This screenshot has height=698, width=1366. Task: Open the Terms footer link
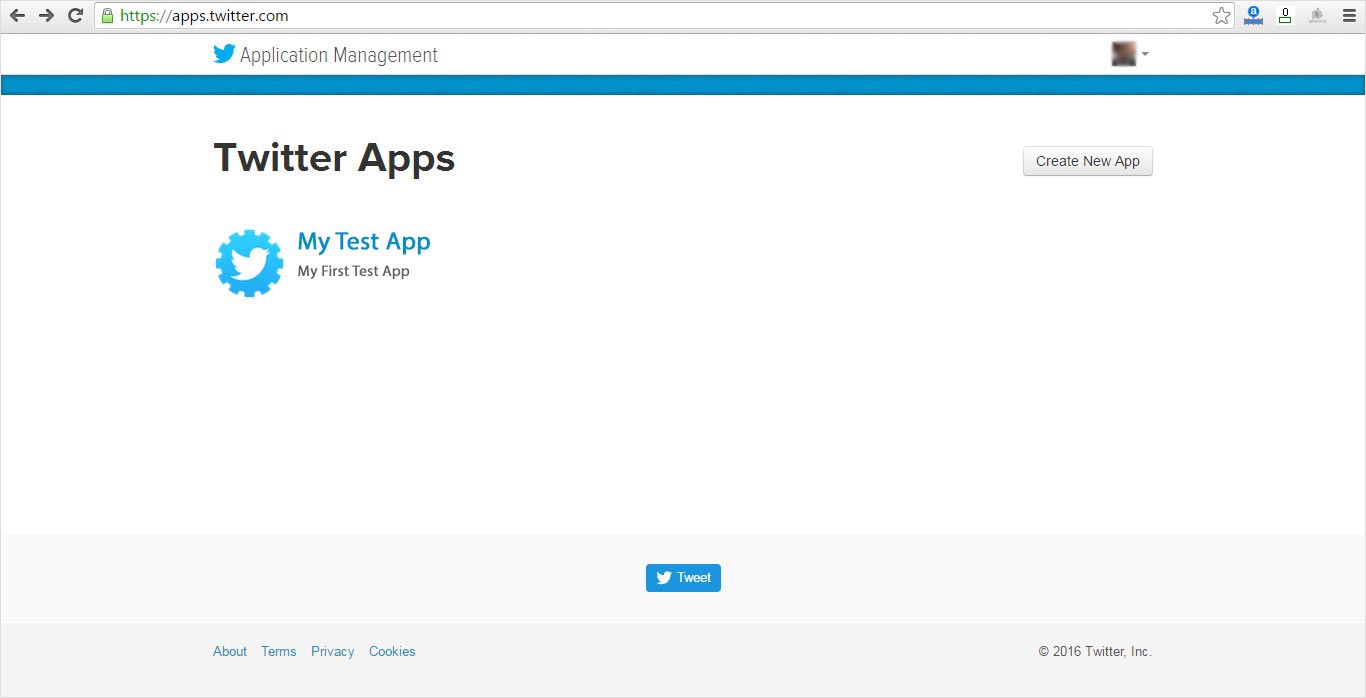279,651
